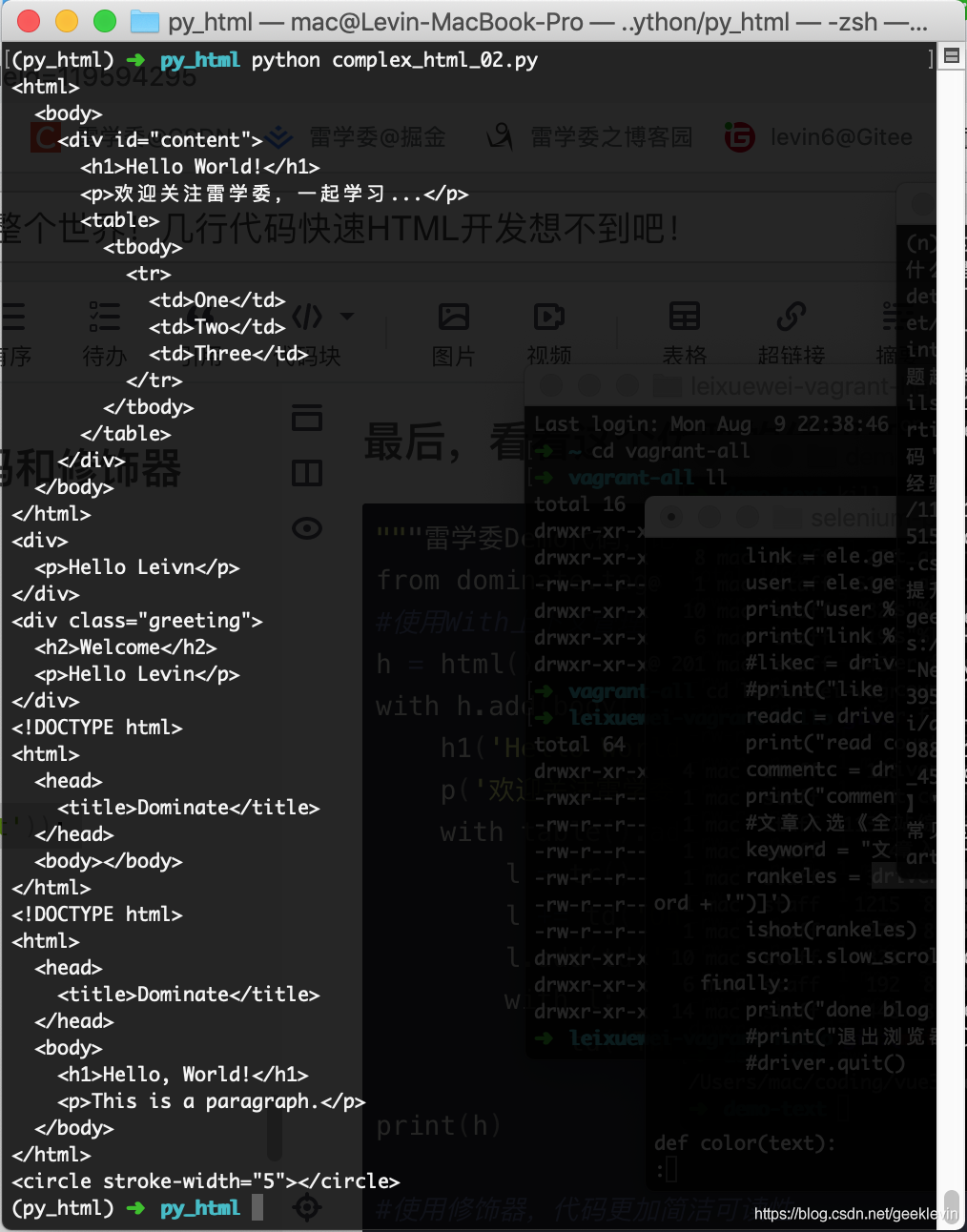
Task: Click the scrollback marker icon at terminal top-right
Action: (951, 56)
